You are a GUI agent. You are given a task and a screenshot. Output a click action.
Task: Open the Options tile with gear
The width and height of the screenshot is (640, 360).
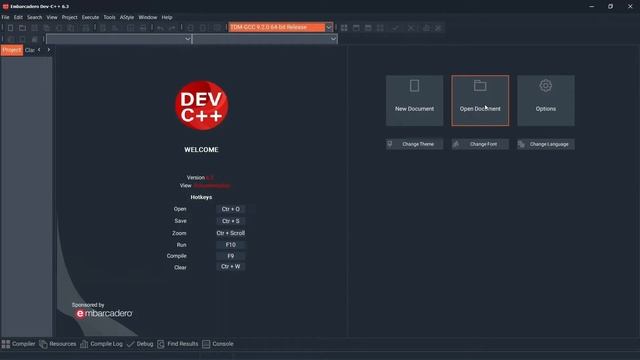point(546,100)
